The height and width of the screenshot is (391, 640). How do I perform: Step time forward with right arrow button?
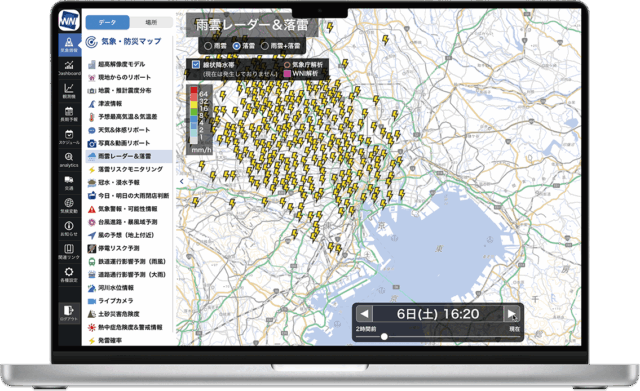click(511, 314)
